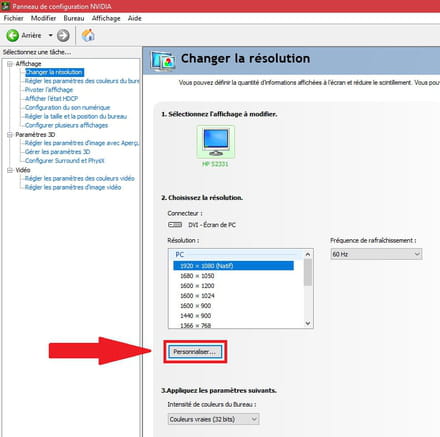Open the home icon in toolbar
Image resolution: width=440 pixels, height=437 pixels.
(x=88, y=35)
